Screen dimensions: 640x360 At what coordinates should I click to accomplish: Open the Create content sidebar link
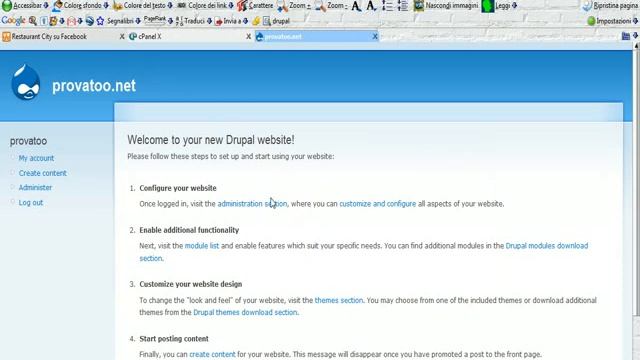coord(42,173)
